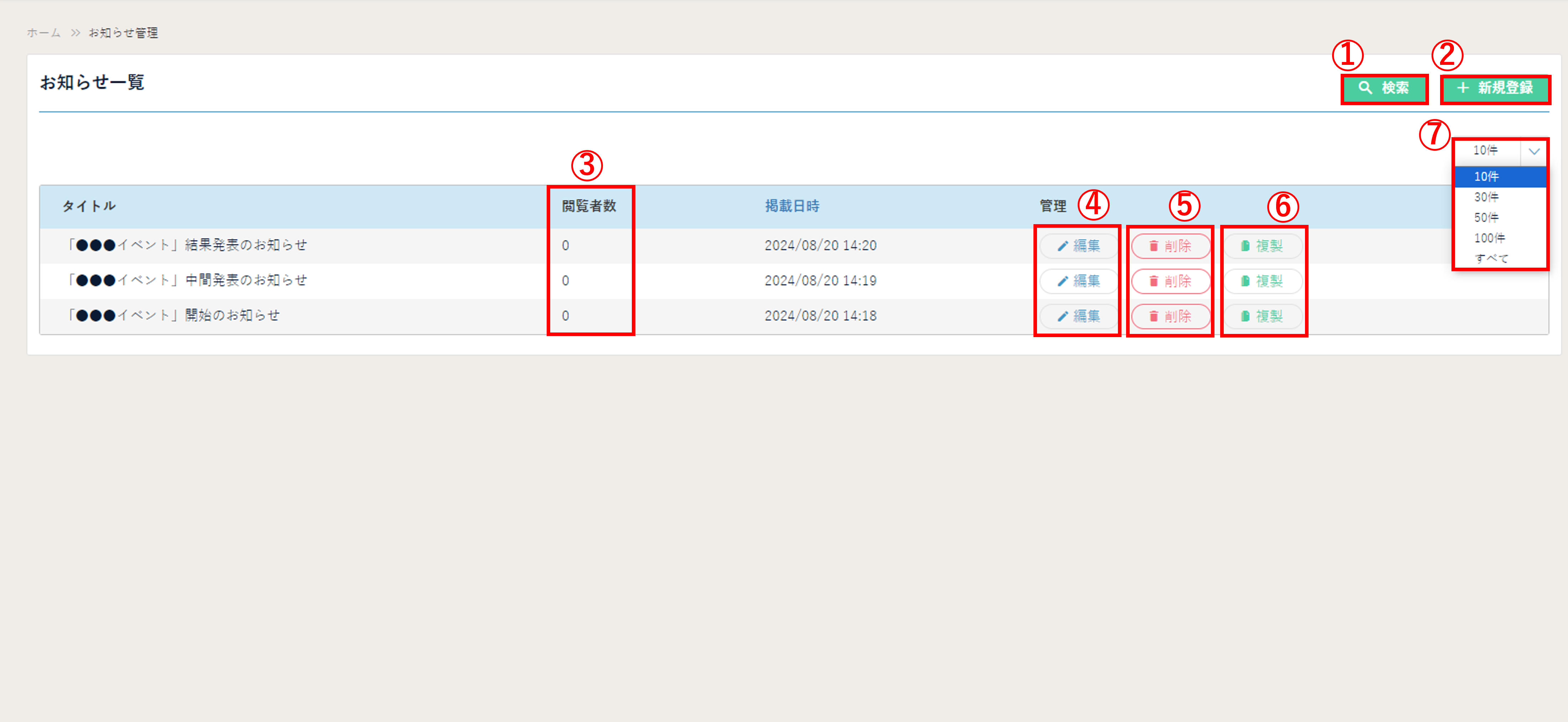The image size is (1568, 722).
Task: Click the 閲覧者数 column header
Action: (589, 206)
